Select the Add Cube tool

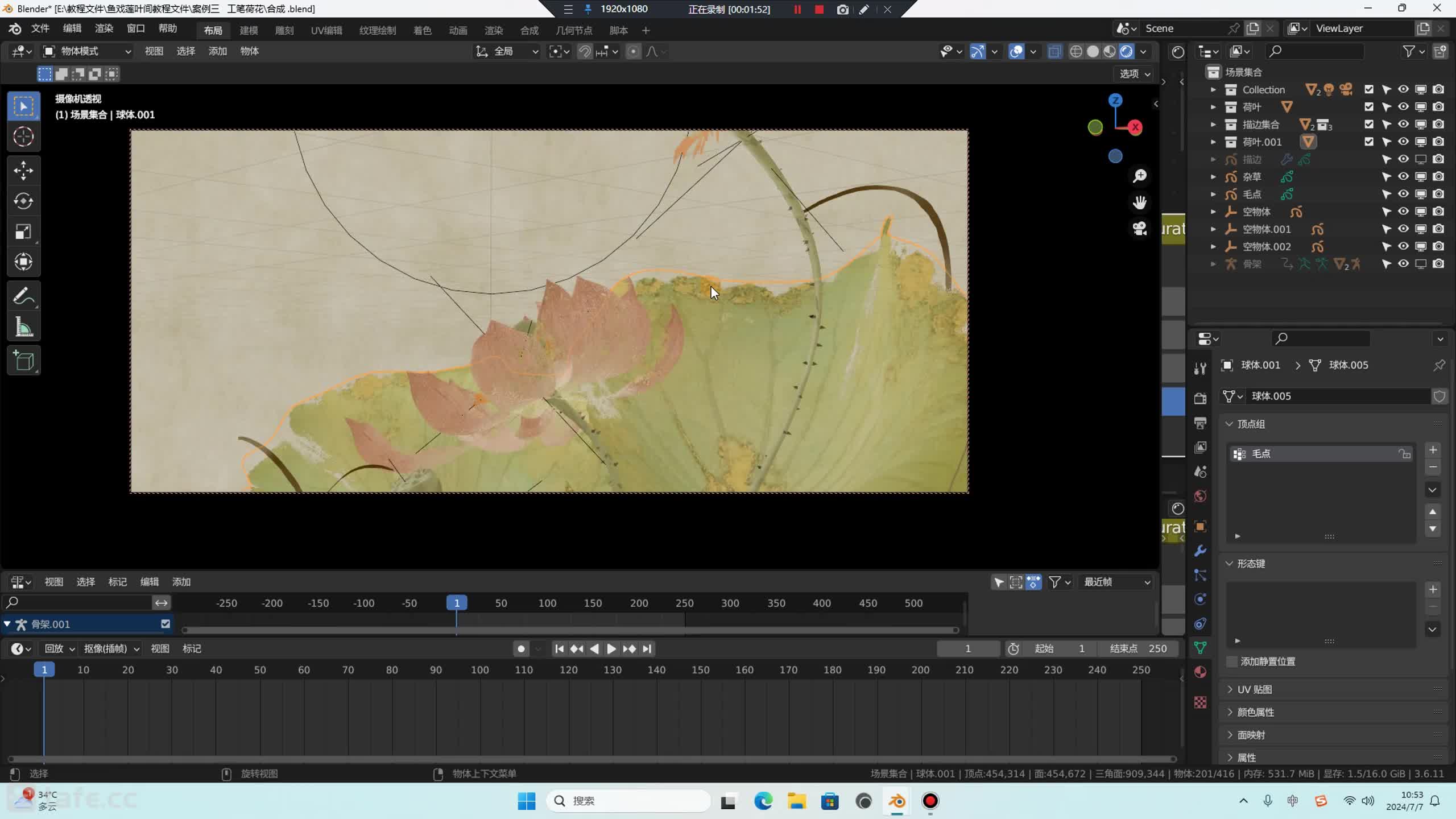point(23,361)
